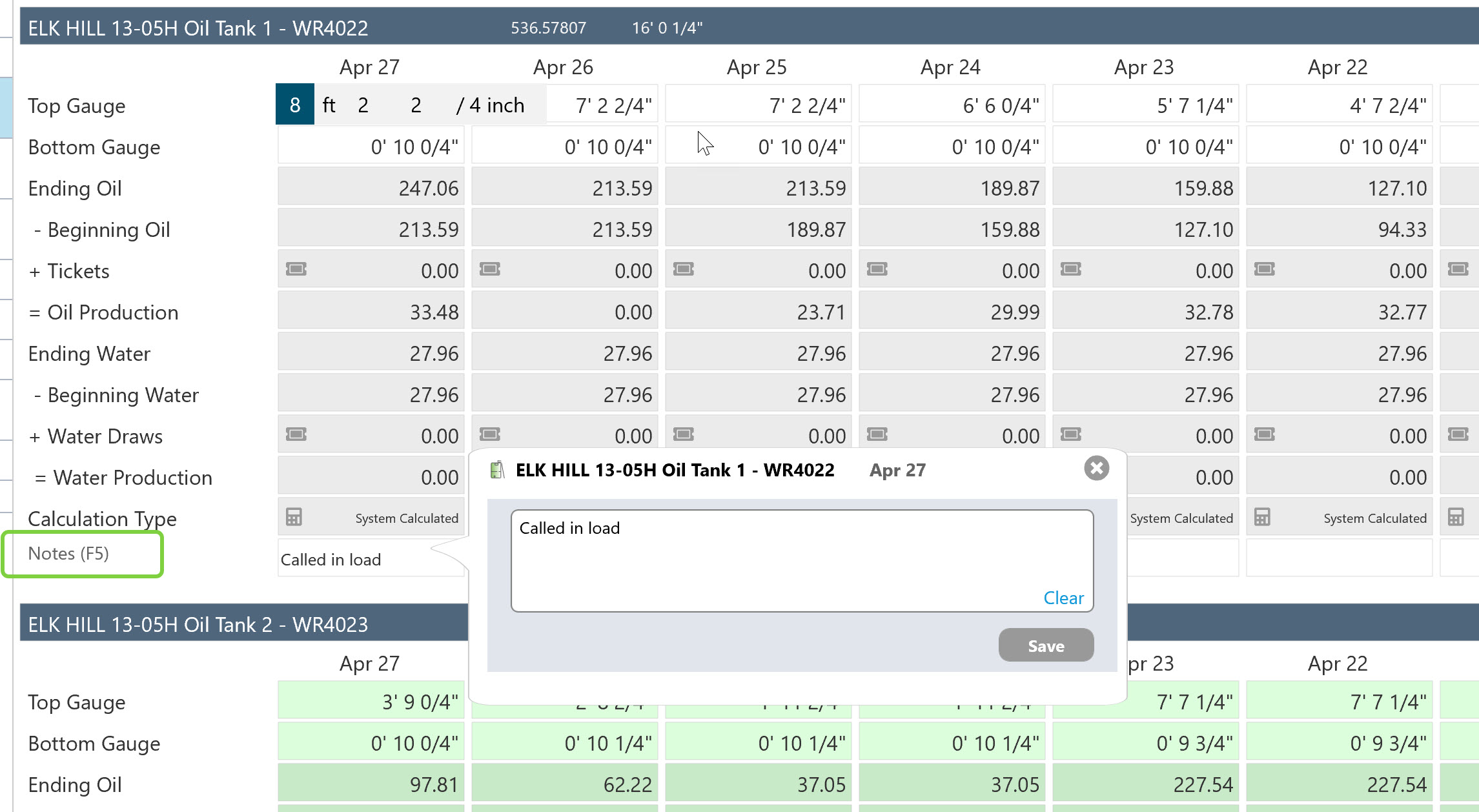Click the Apr 24 Tickets ticket icon

point(877,269)
